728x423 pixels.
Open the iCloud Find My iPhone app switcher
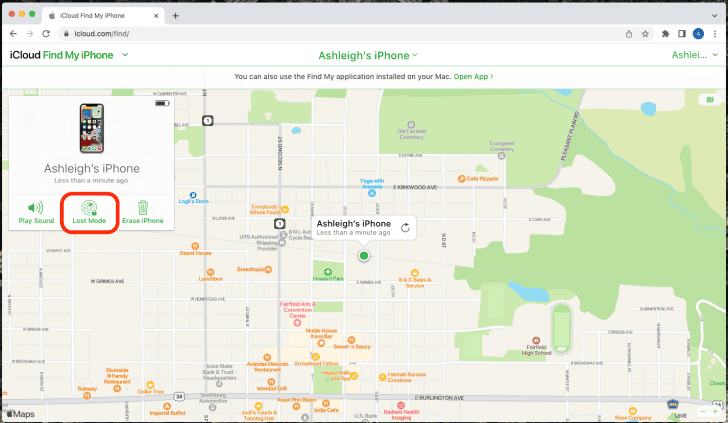(125, 55)
